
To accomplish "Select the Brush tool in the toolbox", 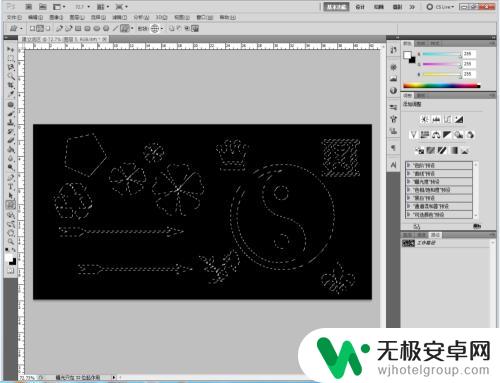I will pyautogui.click(x=11, y=114).
